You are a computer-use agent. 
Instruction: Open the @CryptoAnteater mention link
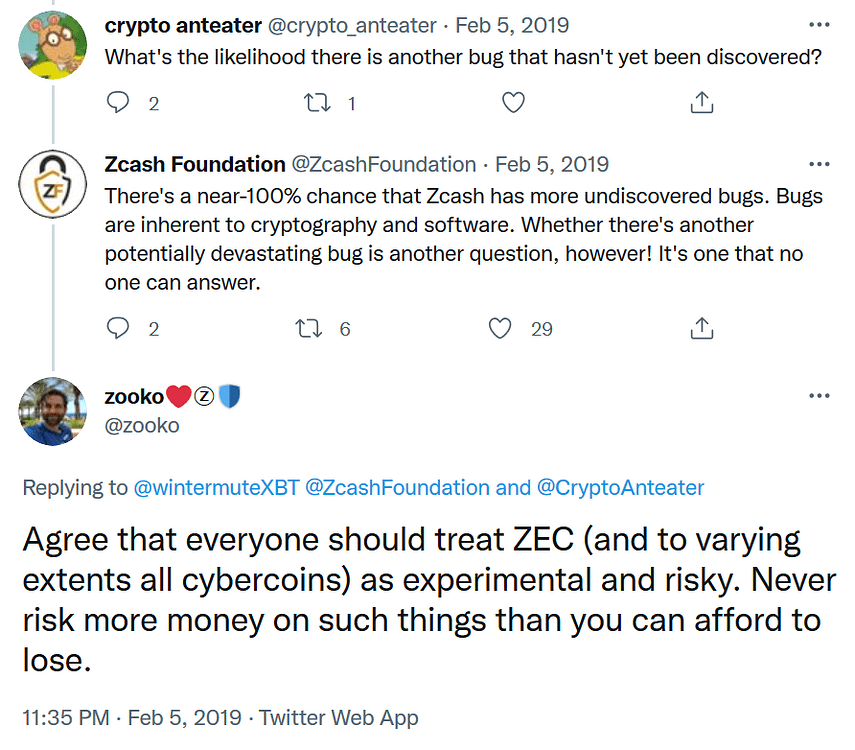pyautogui.click(x=620, y=488)
